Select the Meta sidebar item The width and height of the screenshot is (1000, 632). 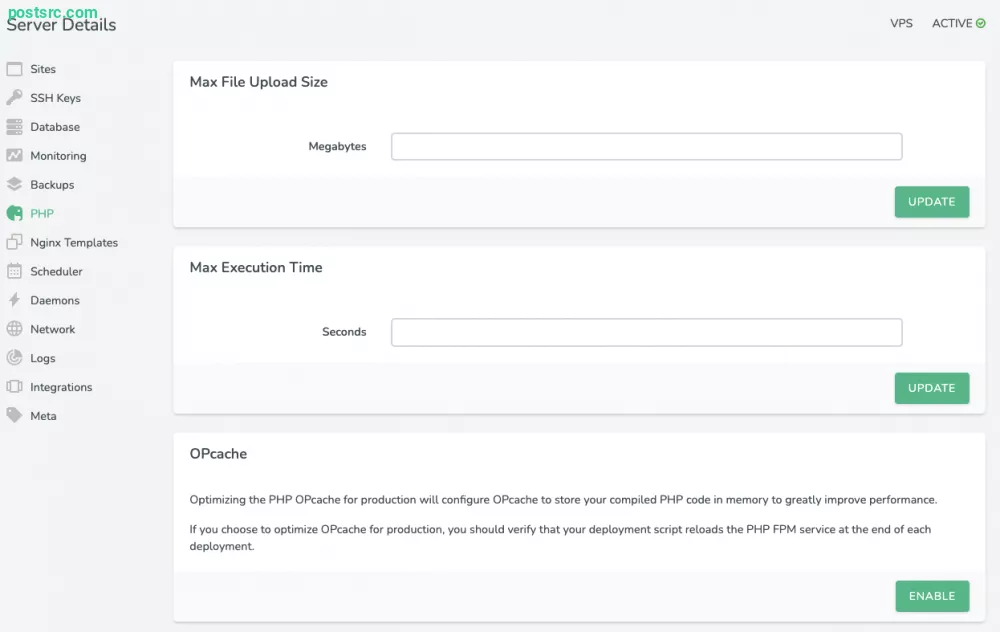pyautogui.click(x=41, y=416)
